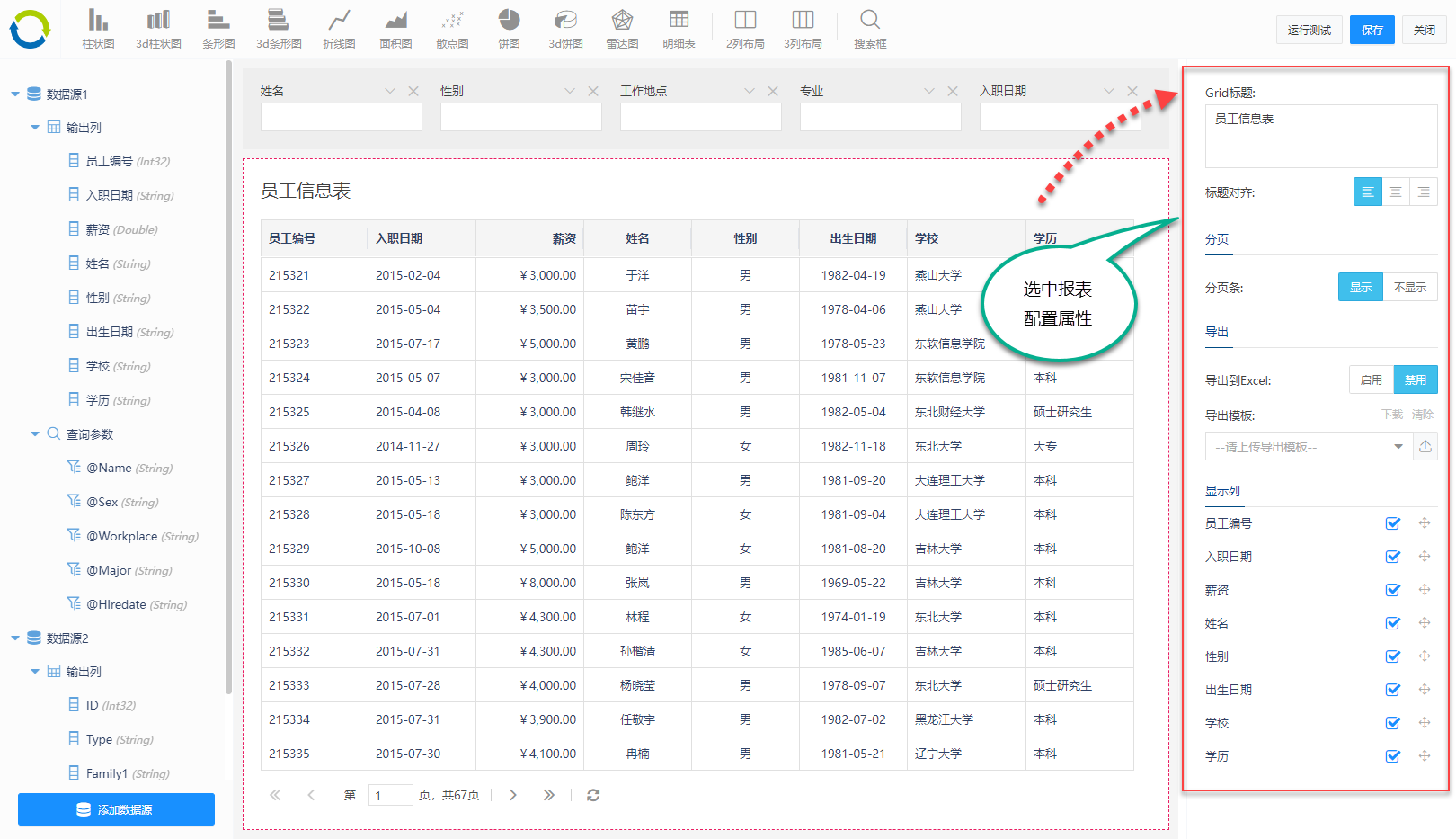Click the 工作地点 filter input field
This screenshot has width=1456, height=839.
[x=701, y=117]
